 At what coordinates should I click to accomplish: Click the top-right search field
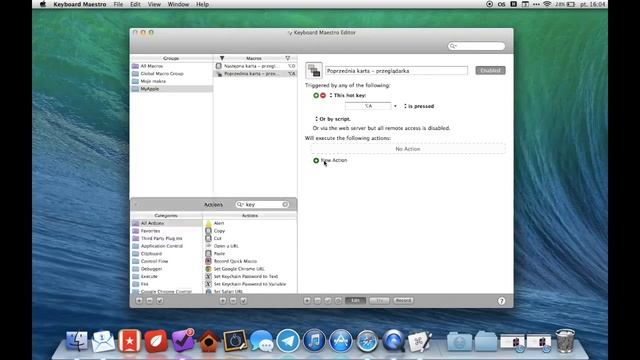(x=476, y=46)
